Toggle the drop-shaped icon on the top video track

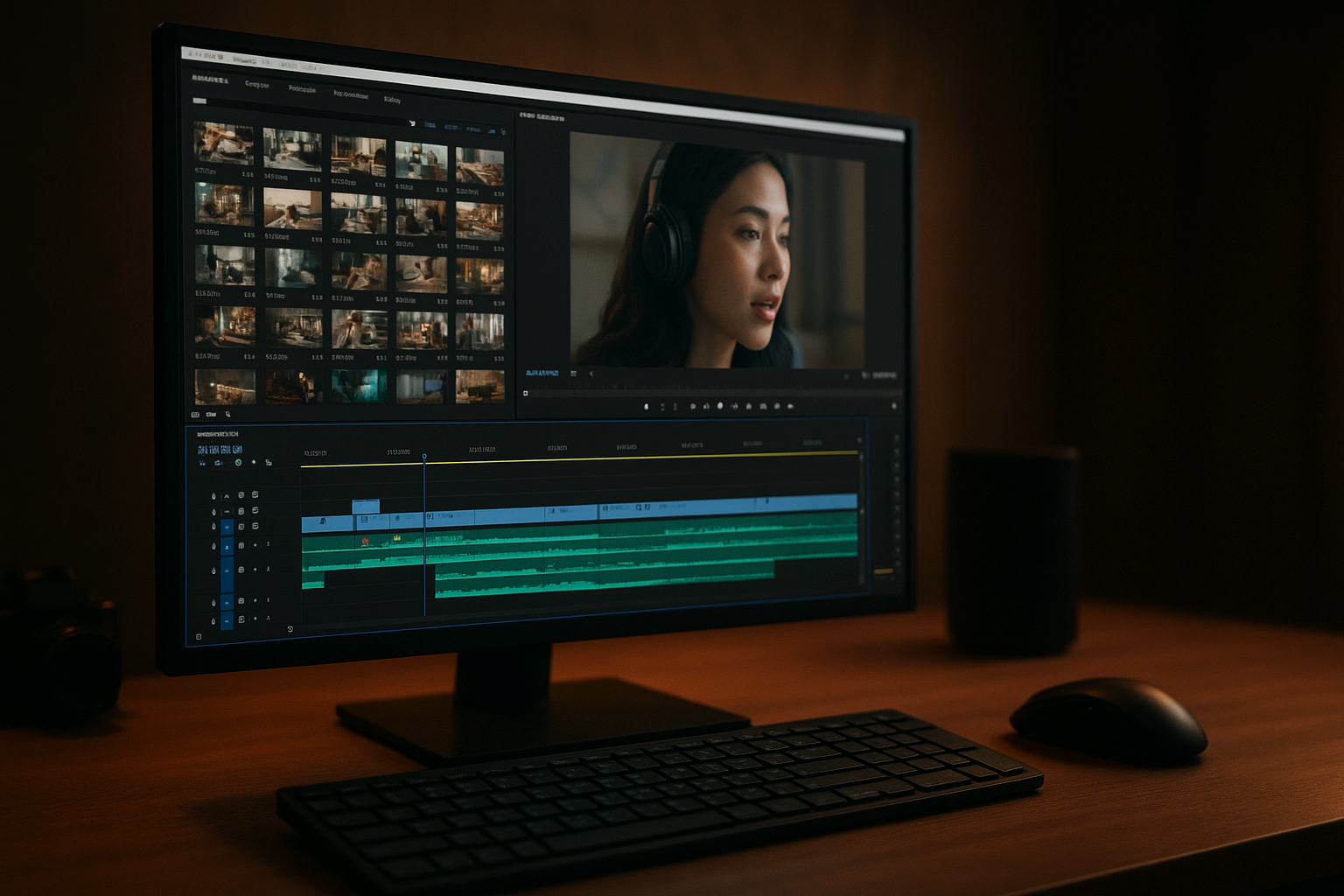pyautogui.click(x=213, y=496)
